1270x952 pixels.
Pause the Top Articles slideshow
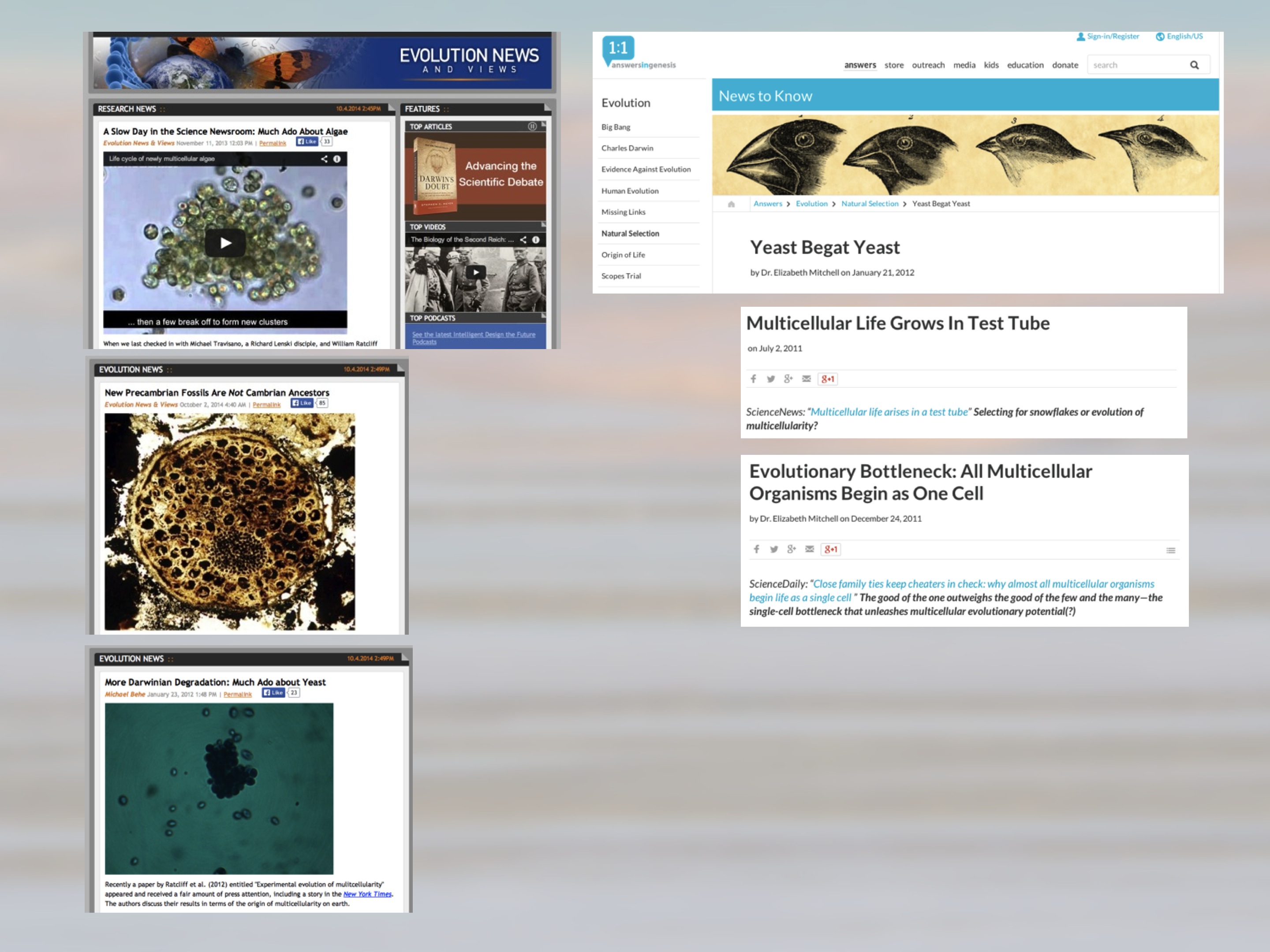[532, 126]
